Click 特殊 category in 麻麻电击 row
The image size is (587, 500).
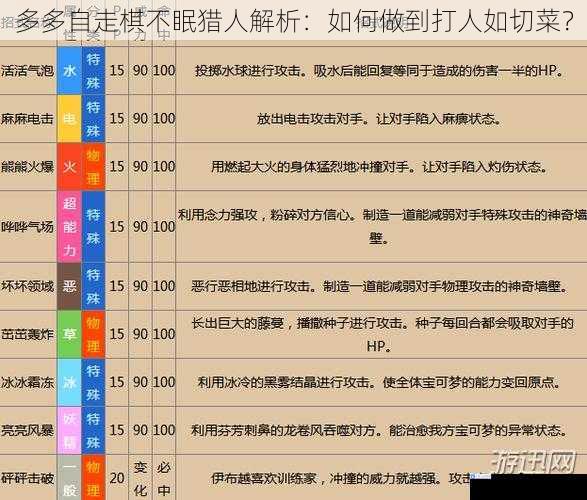click(x=93, y=119)
